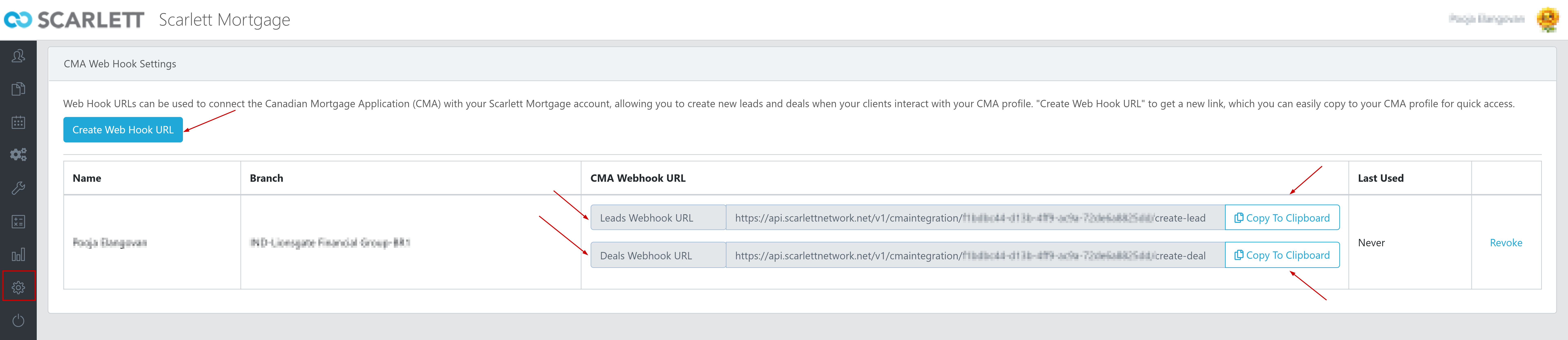Click the power logout icon in sidebar
Viewport: 1568px width, 340px height.
18,321
